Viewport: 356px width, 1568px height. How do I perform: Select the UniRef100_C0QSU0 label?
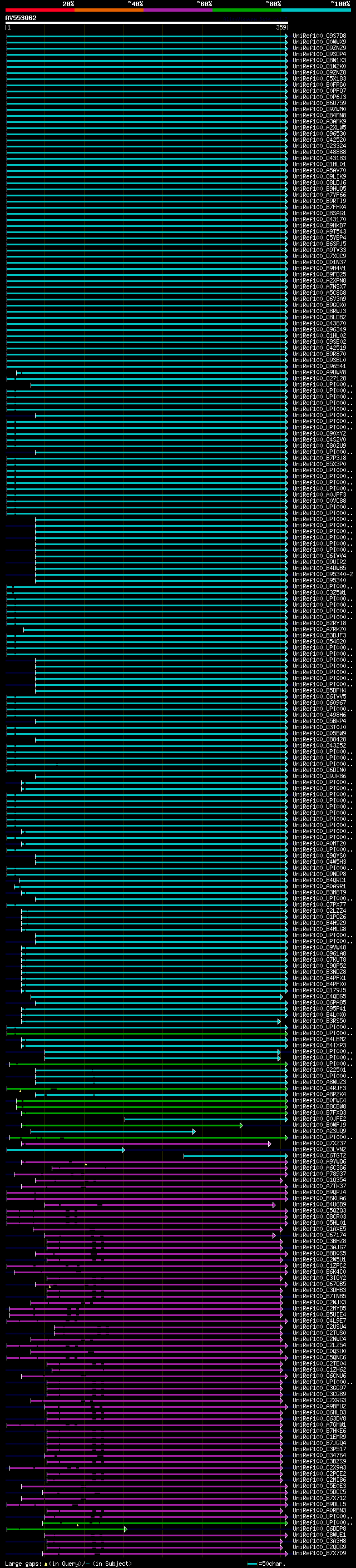tap(319, 1352)
